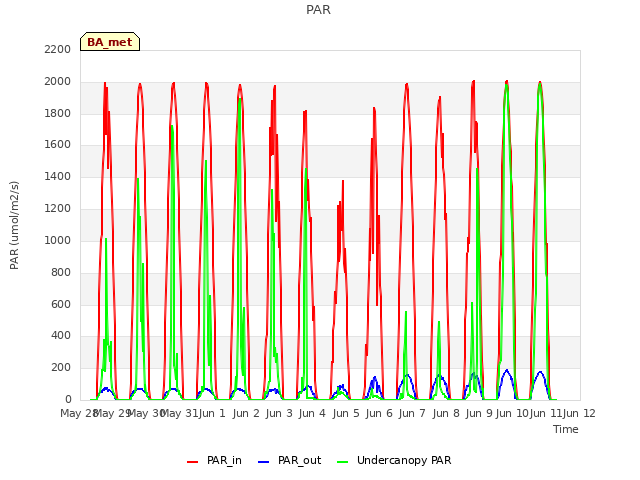The width and height of the screenshot is (640, 480).
Task: Click the green Undercanopy PAR legend swatch
Action: tap(342, 462)
